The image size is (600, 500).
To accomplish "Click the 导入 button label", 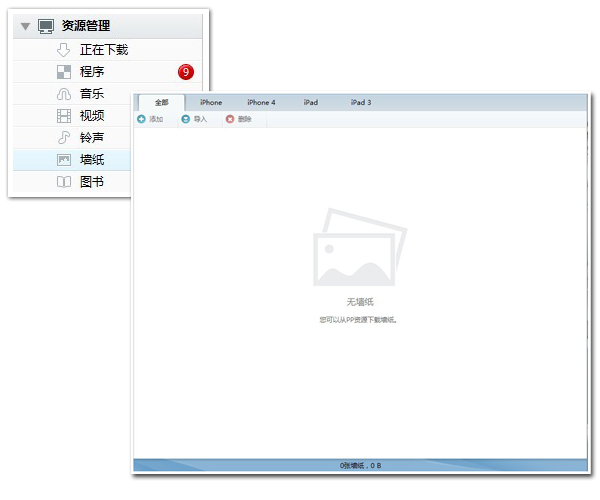I will (200, 119).
